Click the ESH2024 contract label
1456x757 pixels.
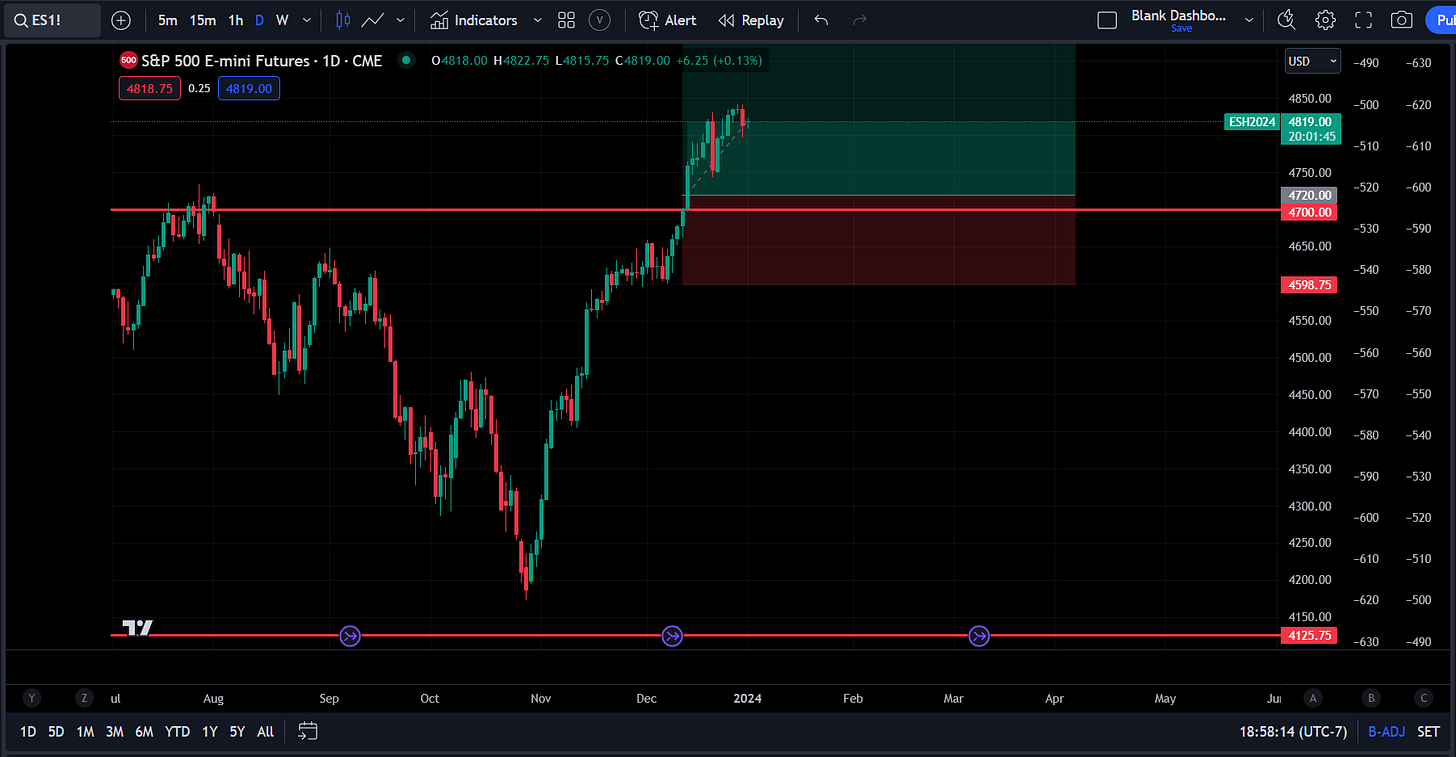[x=1252, y=122]
